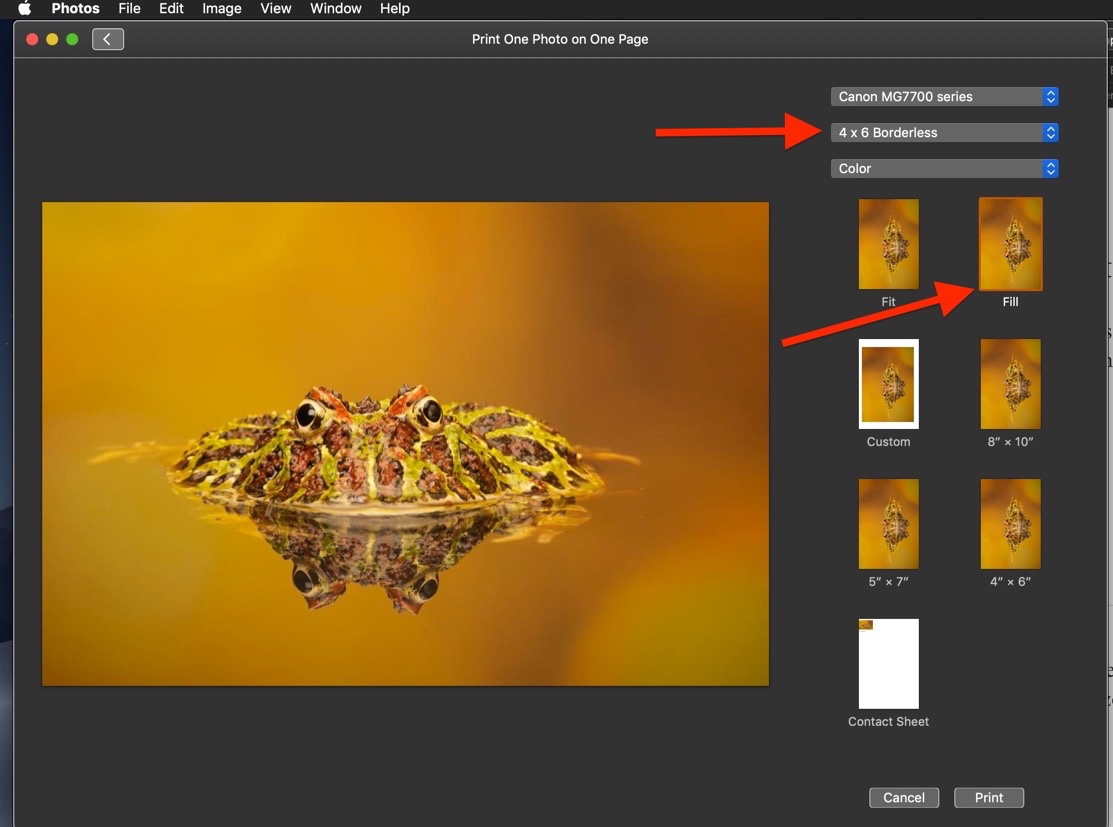Open the Apple menu
Viewport: 1113px width, 827px height.
coord(24,9)
